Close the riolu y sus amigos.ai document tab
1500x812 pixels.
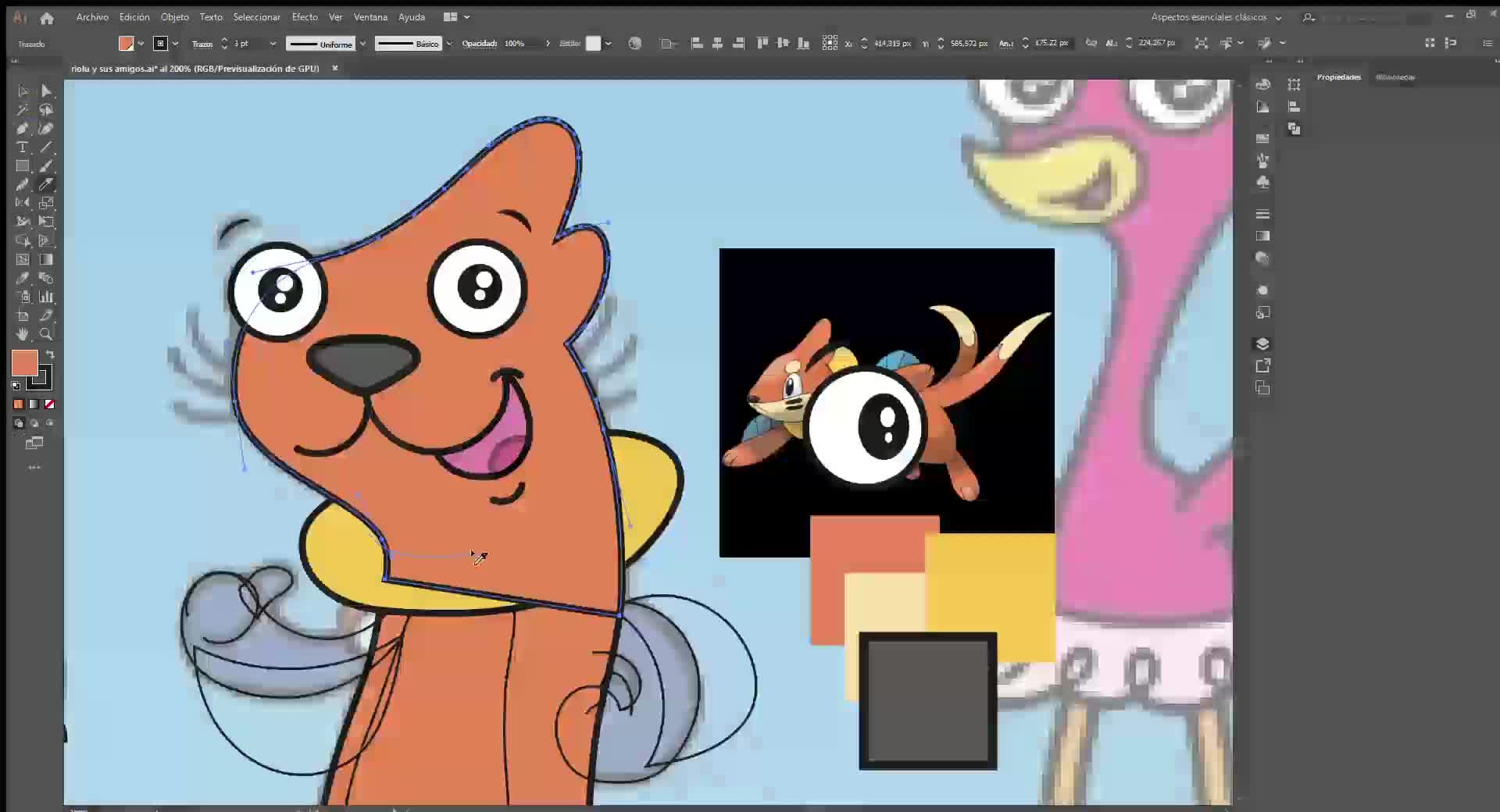pyautogui.click(x=335, y=69)
